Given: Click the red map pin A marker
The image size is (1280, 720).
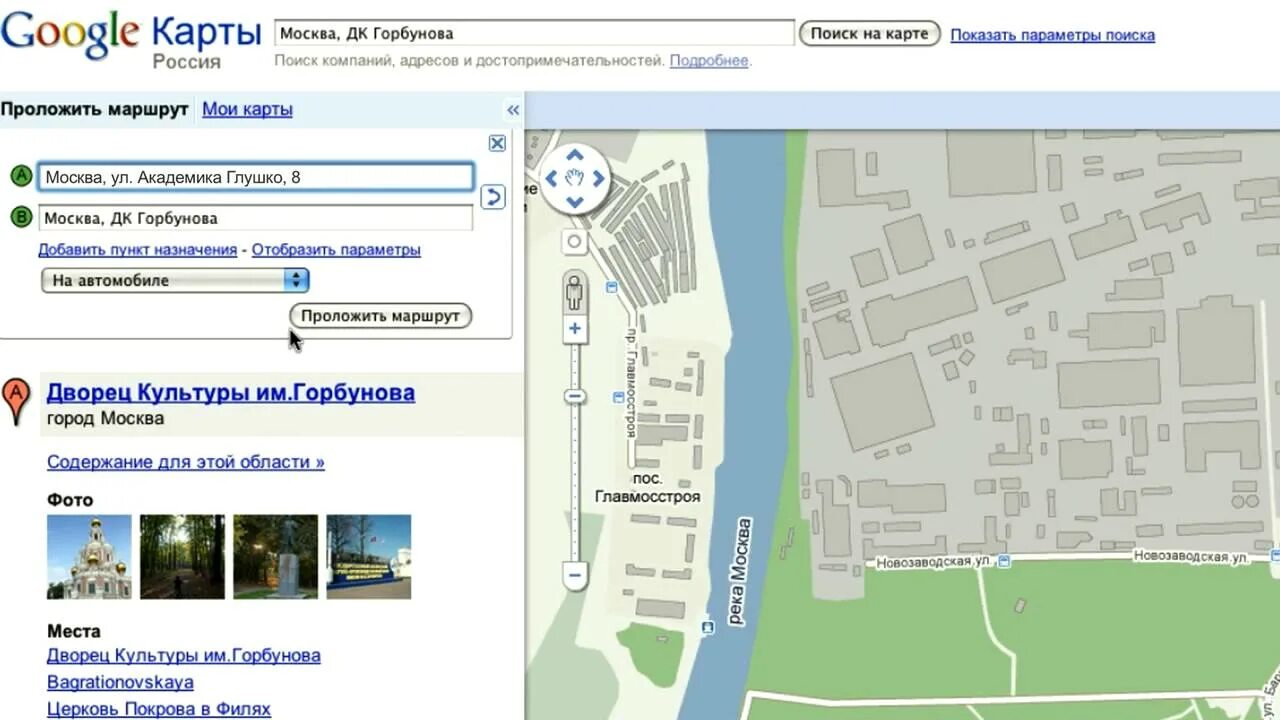Looking at the screenshot, I should (16, 402).
